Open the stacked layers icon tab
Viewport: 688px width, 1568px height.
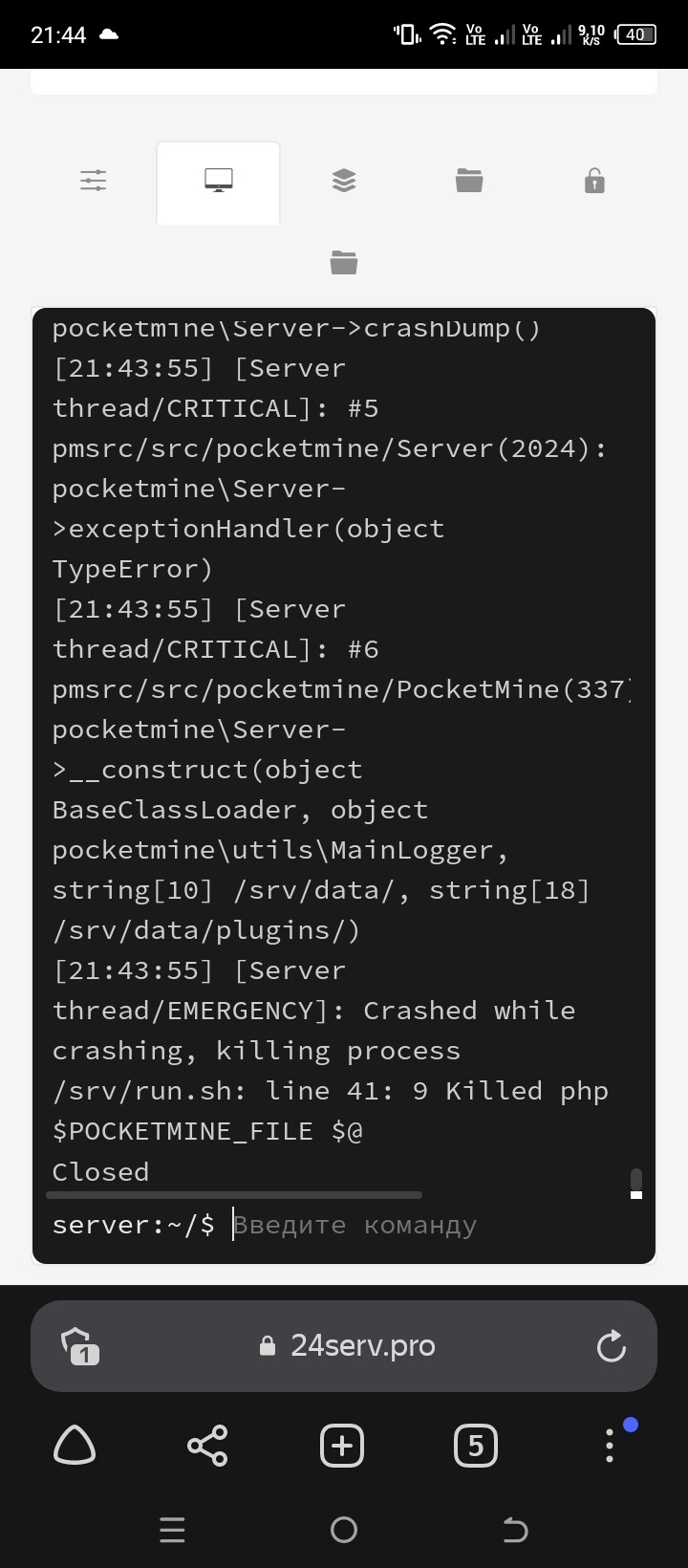click(344, 181)
